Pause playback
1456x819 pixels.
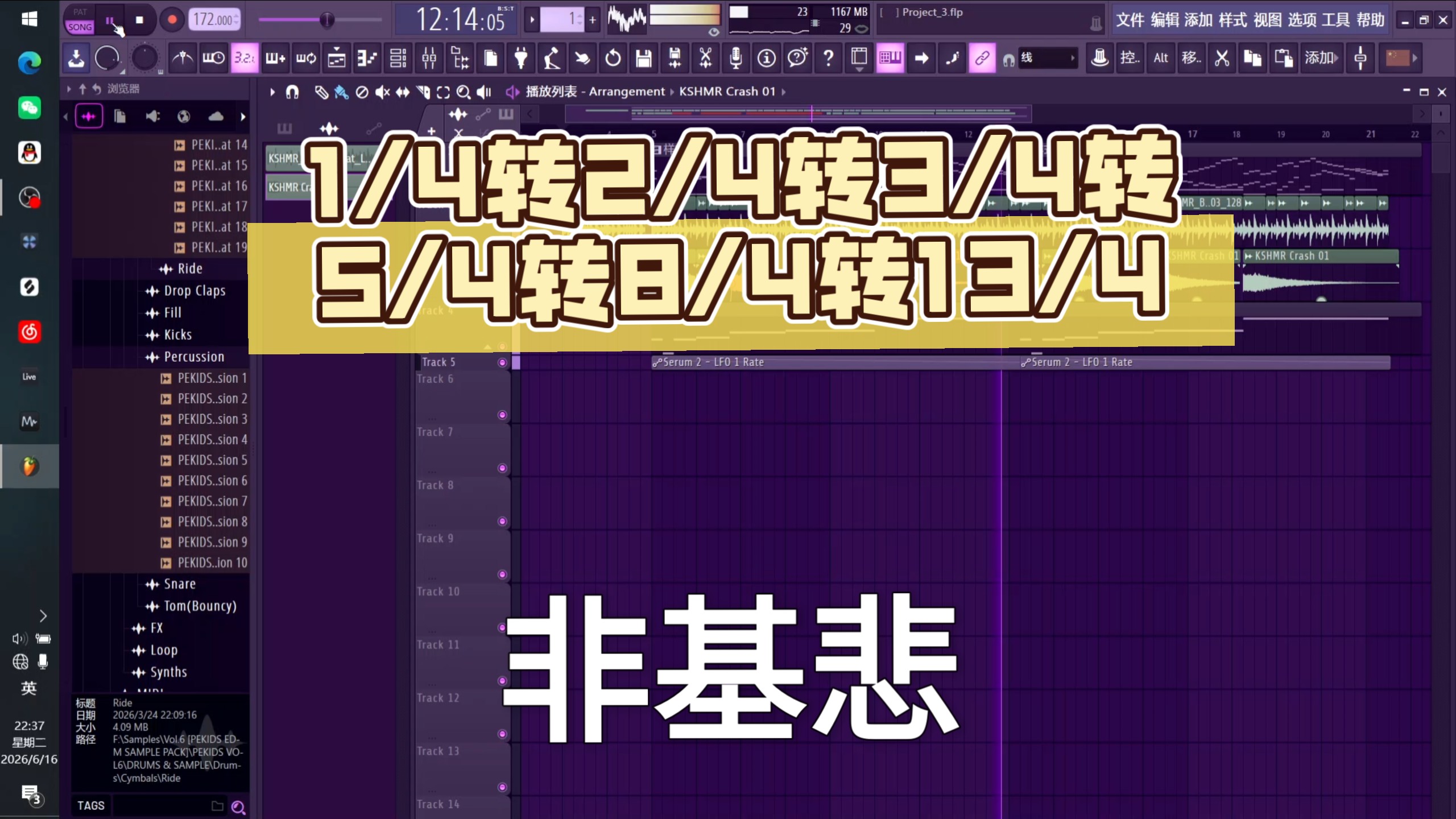pos(110,20)
